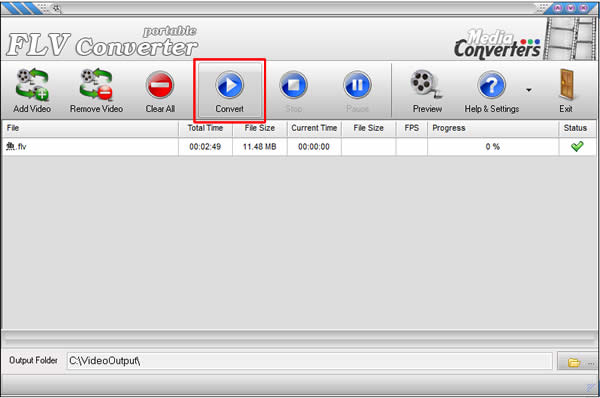This screenshot has width=600, height=398.
Task: Click the Status column header
Action: pyautogui.click(x=577, y=128)
